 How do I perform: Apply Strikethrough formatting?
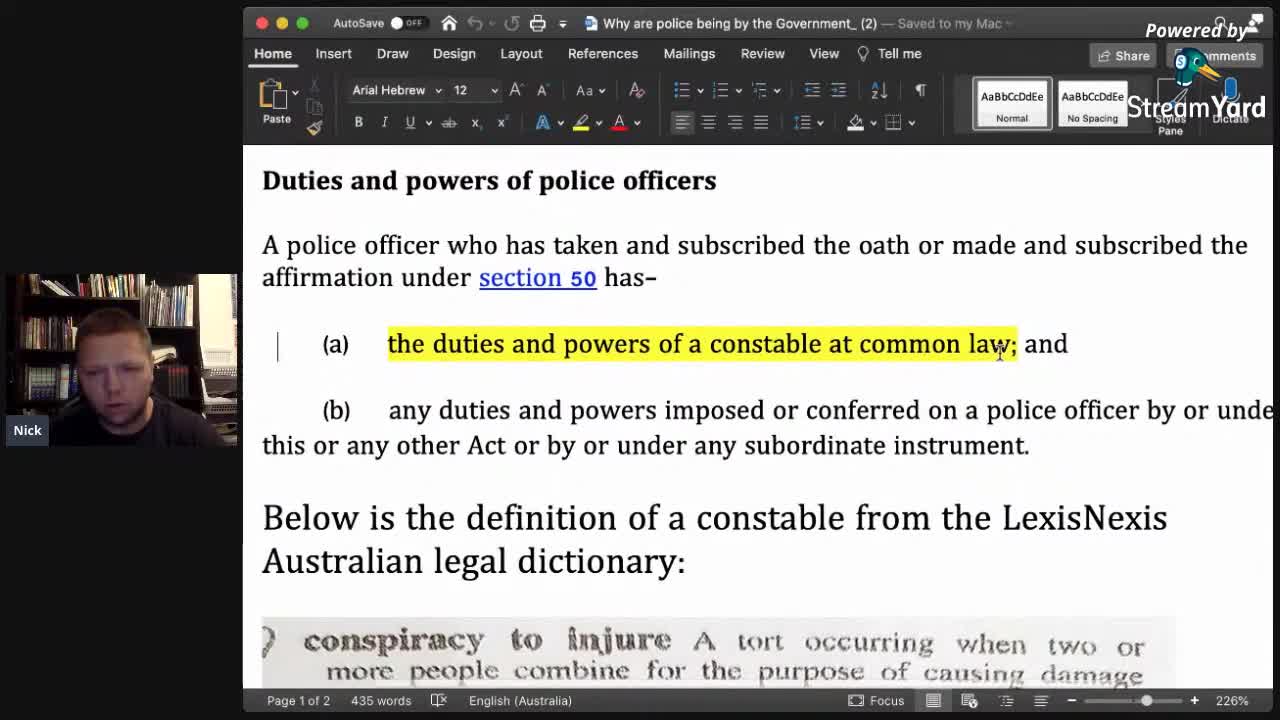click(x=449, y=122)
